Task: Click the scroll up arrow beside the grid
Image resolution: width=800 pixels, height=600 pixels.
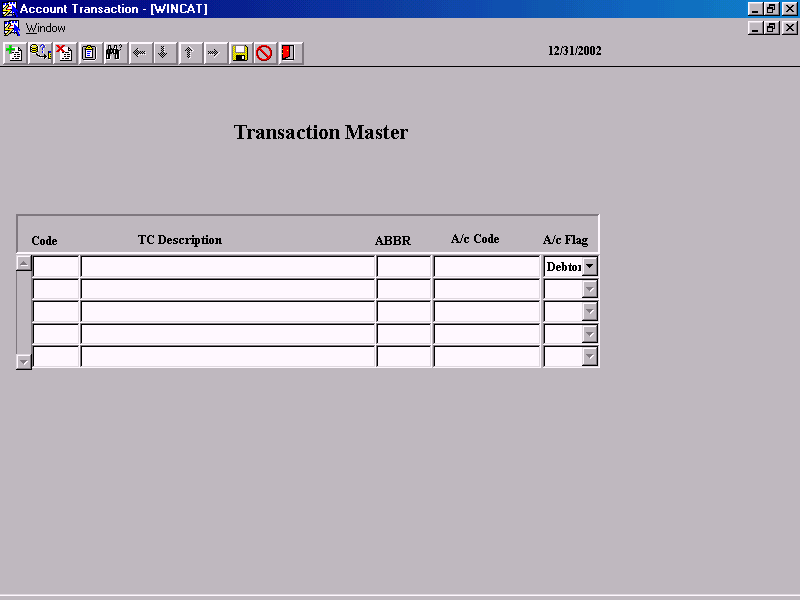Action: [x=22, y=262]
